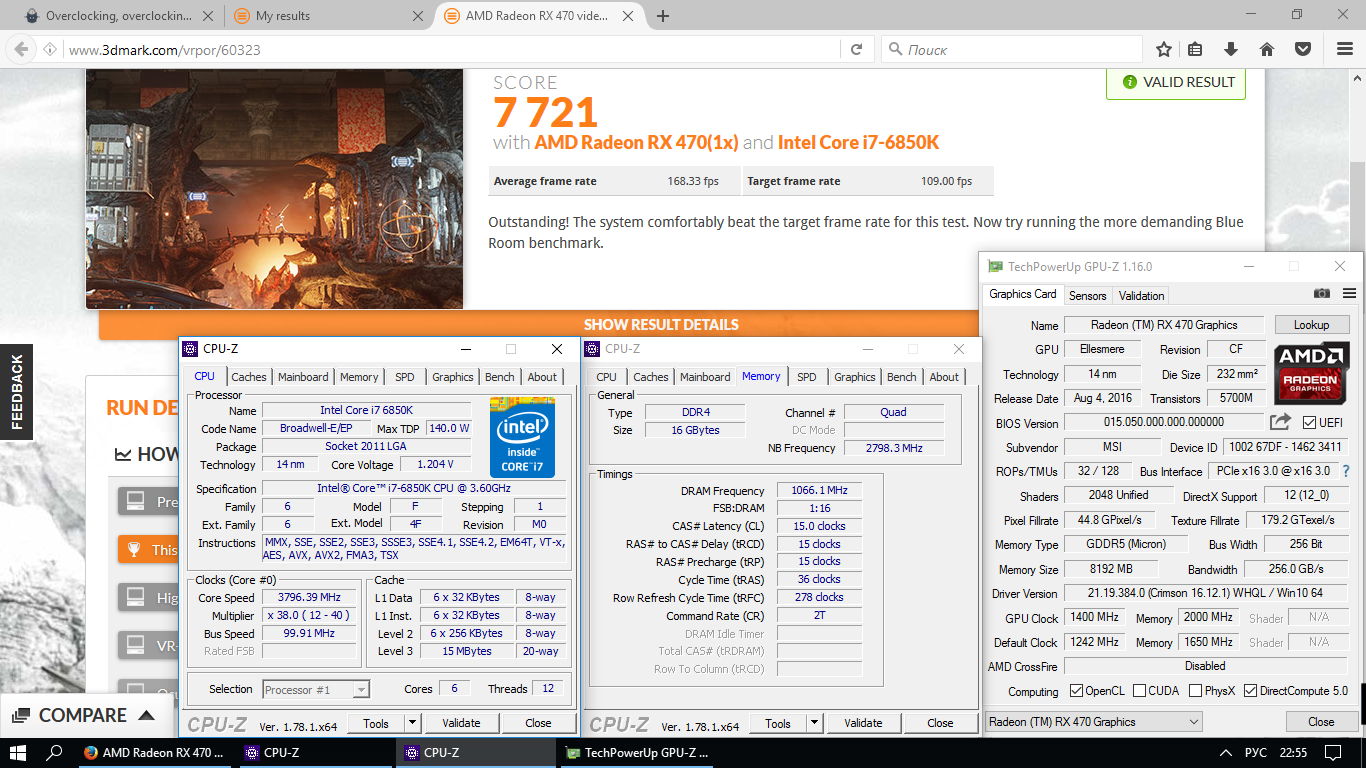
Task: Open the TechPowerUp GPU-Z taskbar item
Action: pyautogui.click(x=639, y=753)
